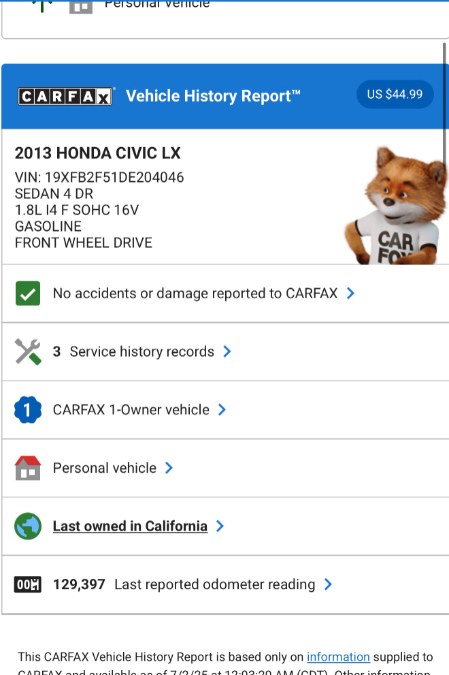Open the Last owned in California chevron

(x=220, y=526)
